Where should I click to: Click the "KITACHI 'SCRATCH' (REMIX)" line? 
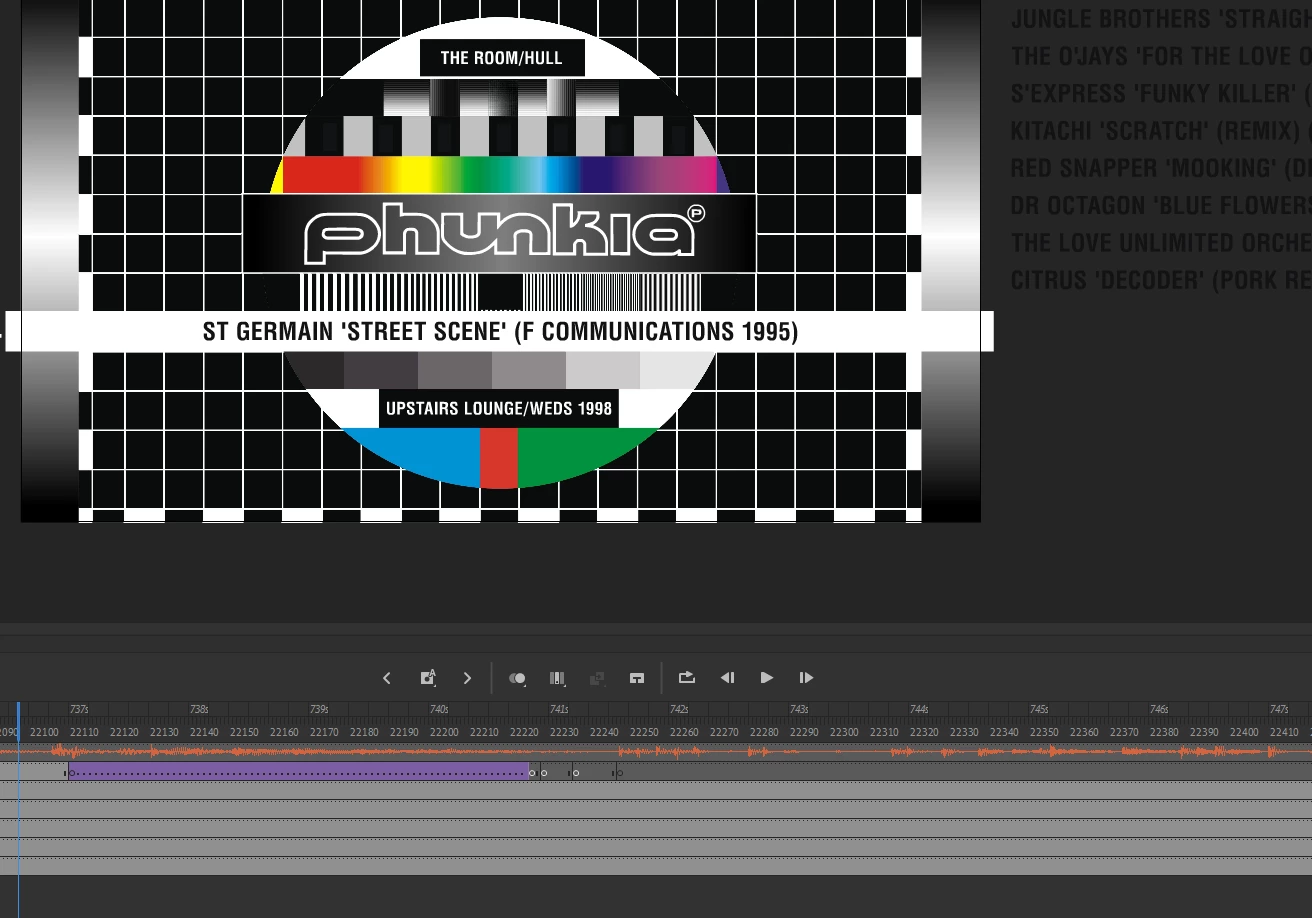point(1161,131)
